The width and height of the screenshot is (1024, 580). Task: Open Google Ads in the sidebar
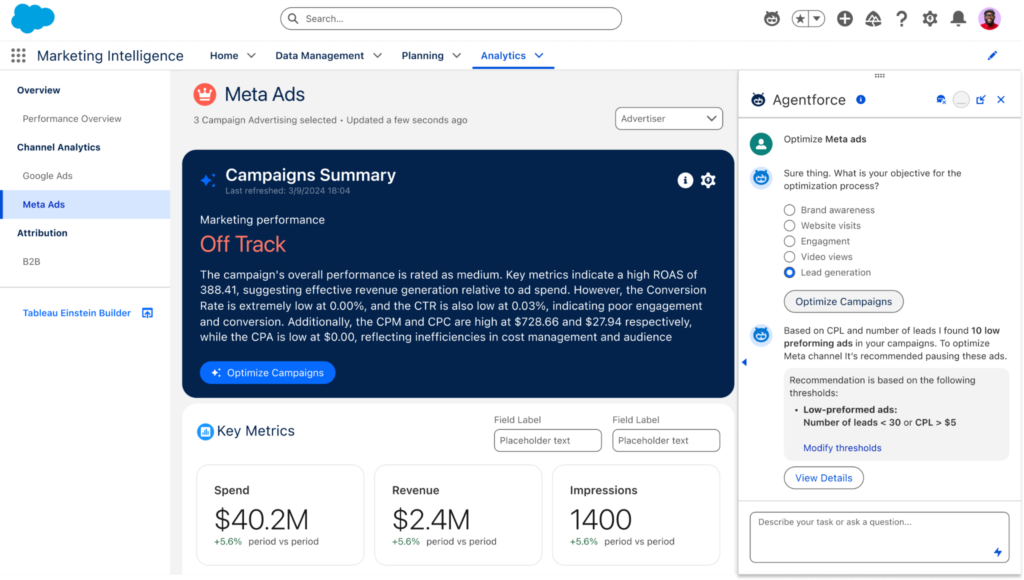click(x=48, y=176)
